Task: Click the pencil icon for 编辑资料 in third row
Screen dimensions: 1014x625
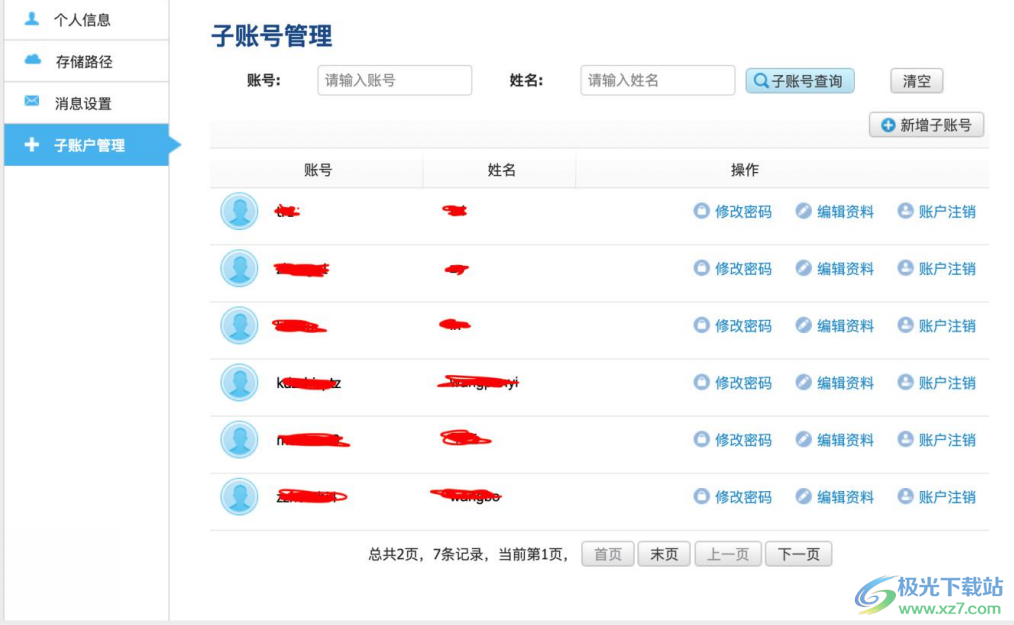Action: click(x=803, y=325)
